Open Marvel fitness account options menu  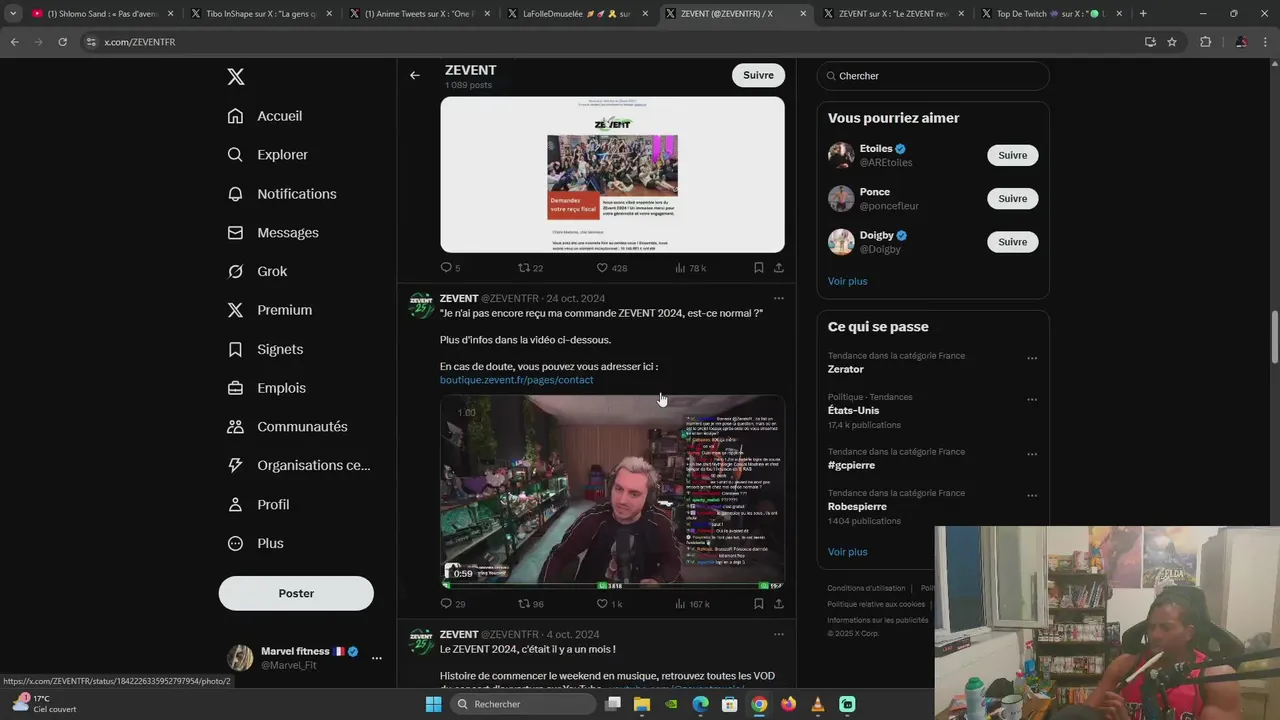click(376, 658)
